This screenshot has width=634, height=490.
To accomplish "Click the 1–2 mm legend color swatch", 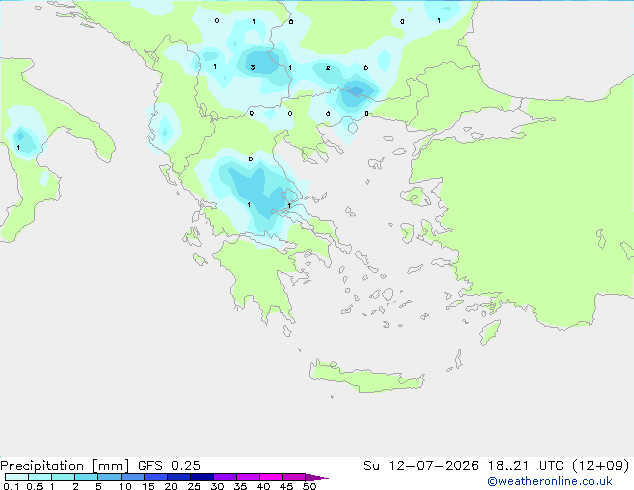I will click(x=63, y=477).
